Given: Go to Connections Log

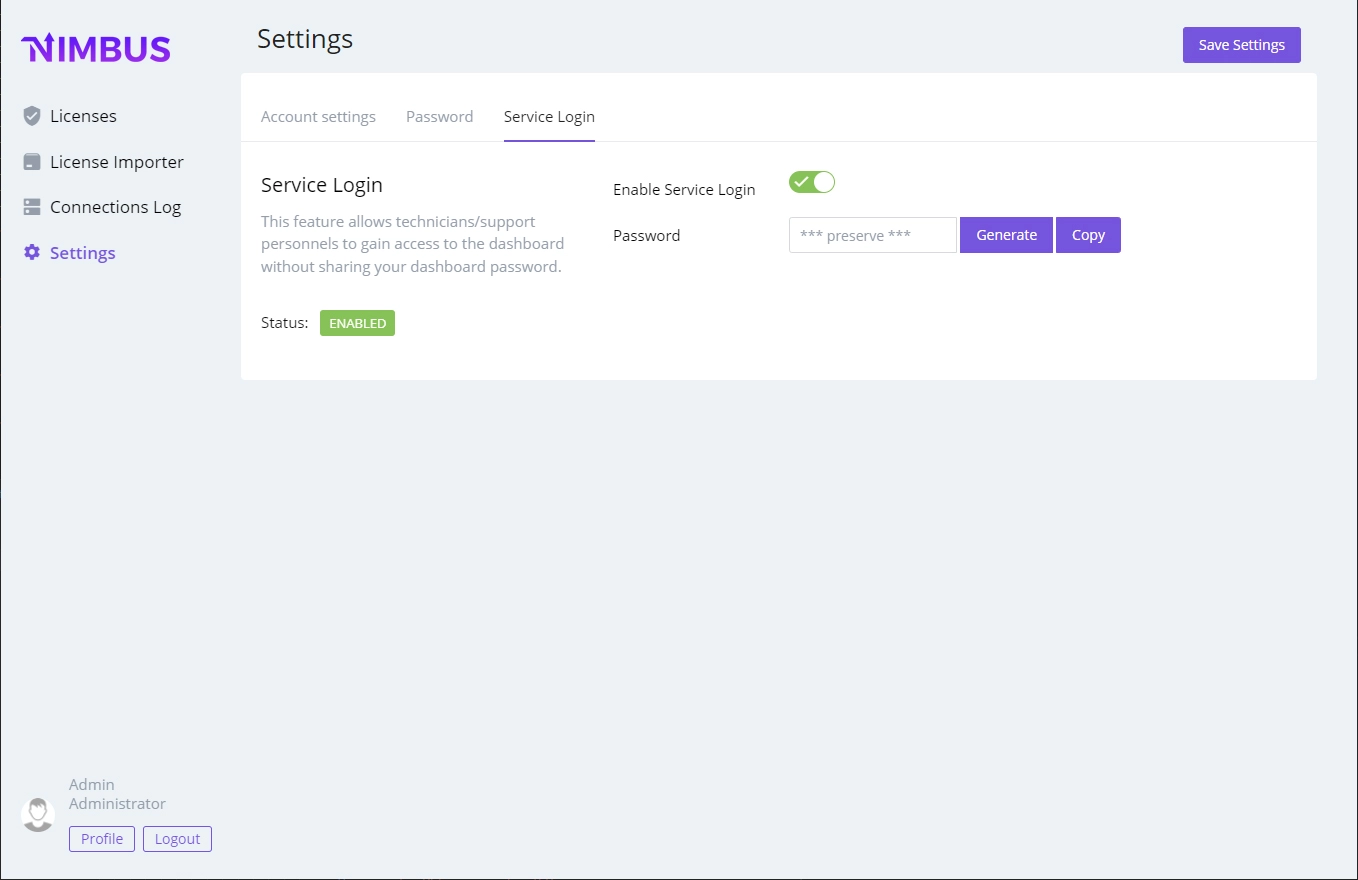Looking at the screenshot, I should (115, 207).
